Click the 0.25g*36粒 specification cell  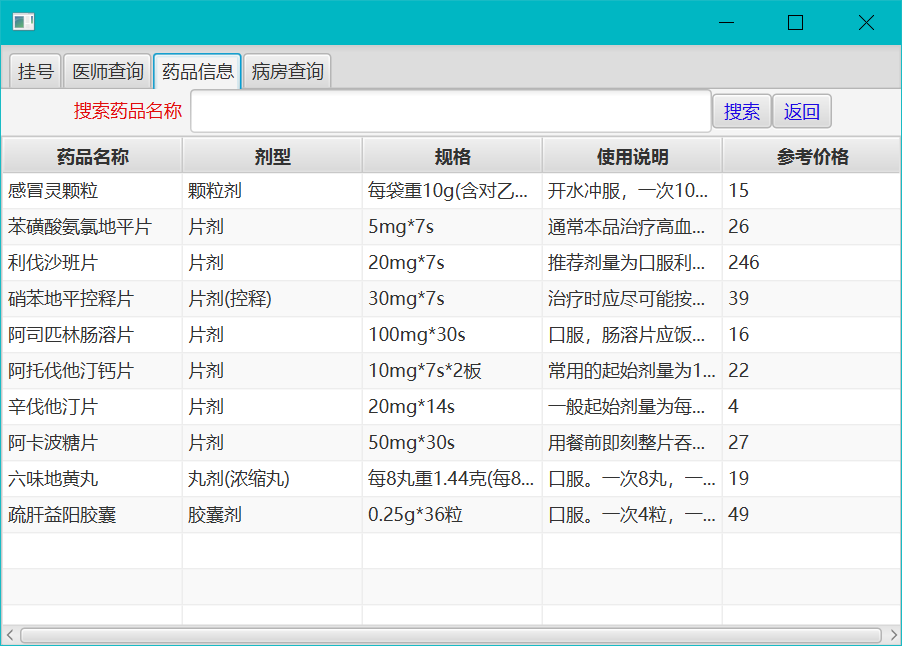pyautogui.click(x=452, y=515)
